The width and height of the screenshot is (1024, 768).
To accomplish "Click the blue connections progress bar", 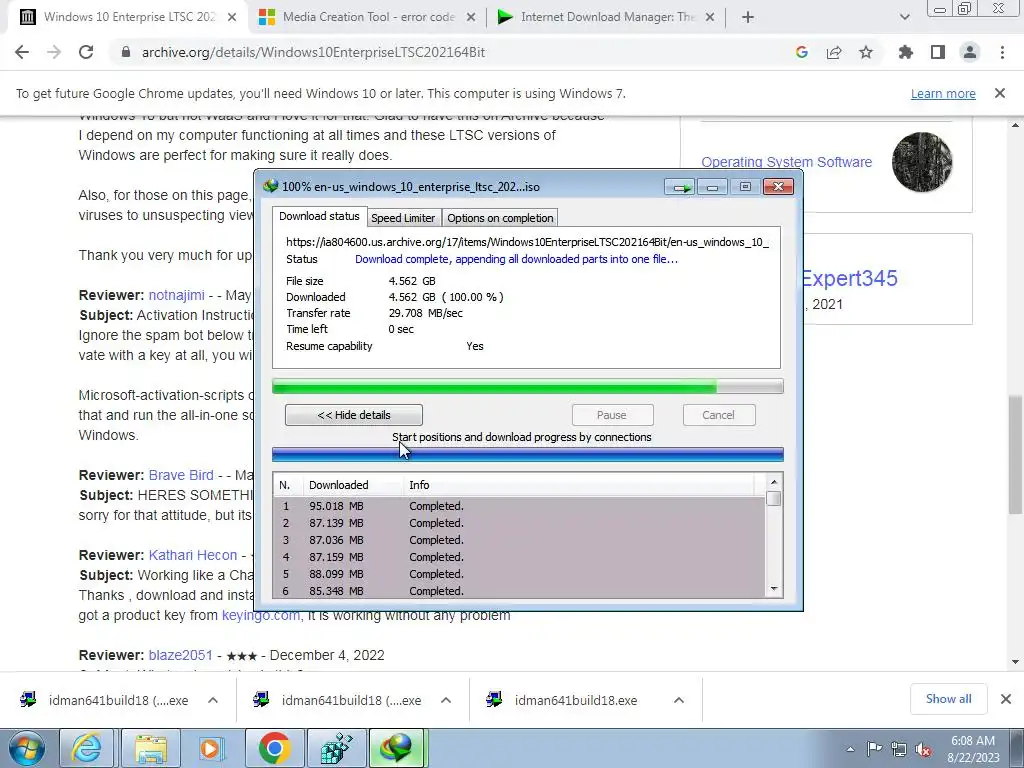I will tap(528, 455).
